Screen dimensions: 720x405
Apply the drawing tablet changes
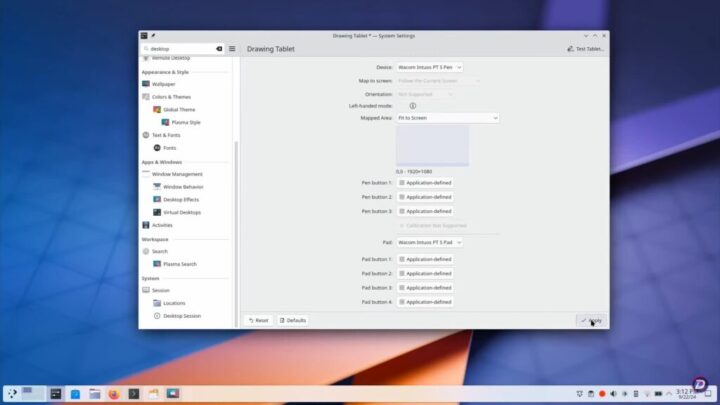(591, 321)
